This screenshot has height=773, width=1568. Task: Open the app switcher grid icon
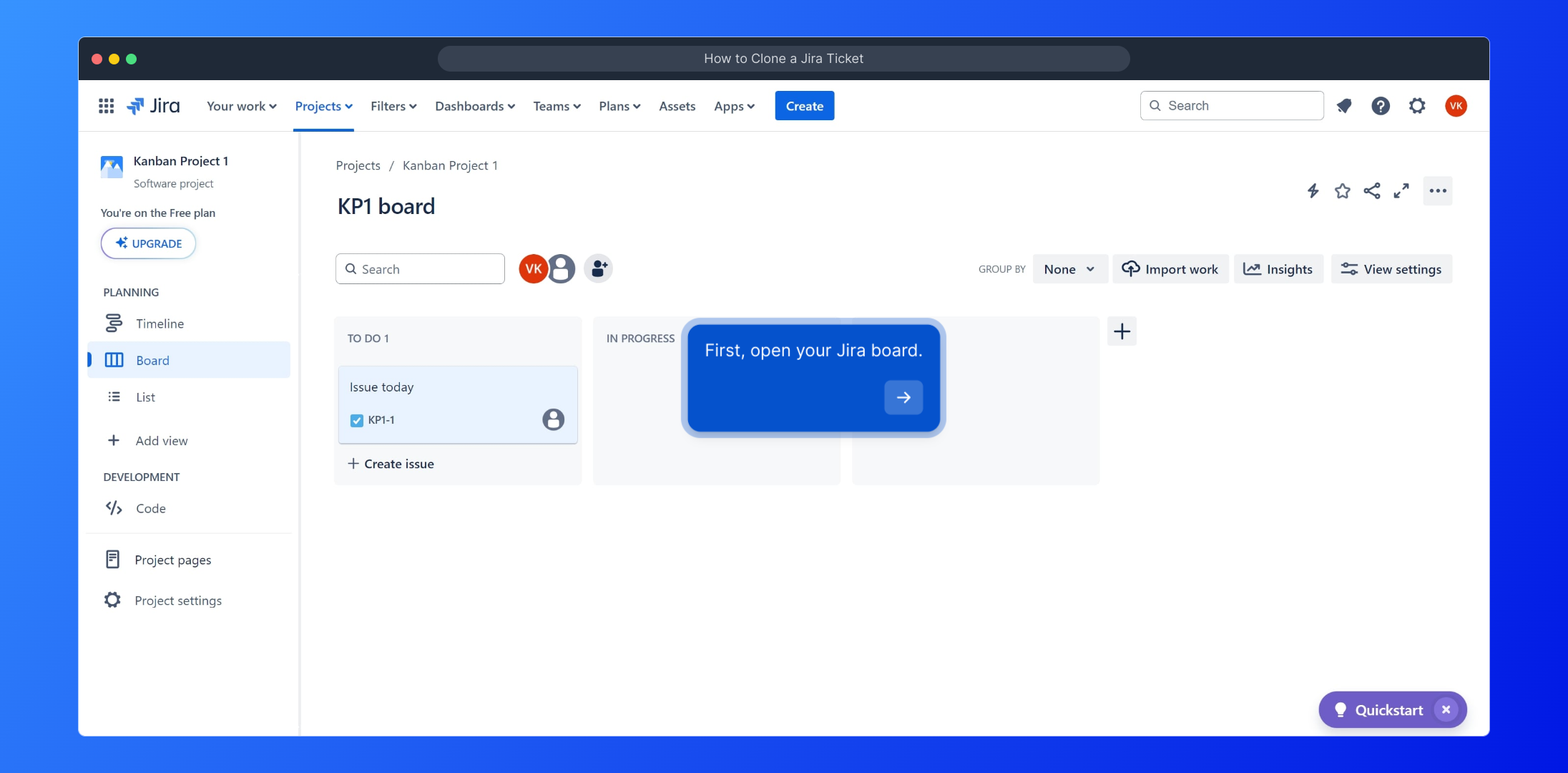(x=106, y=106)
